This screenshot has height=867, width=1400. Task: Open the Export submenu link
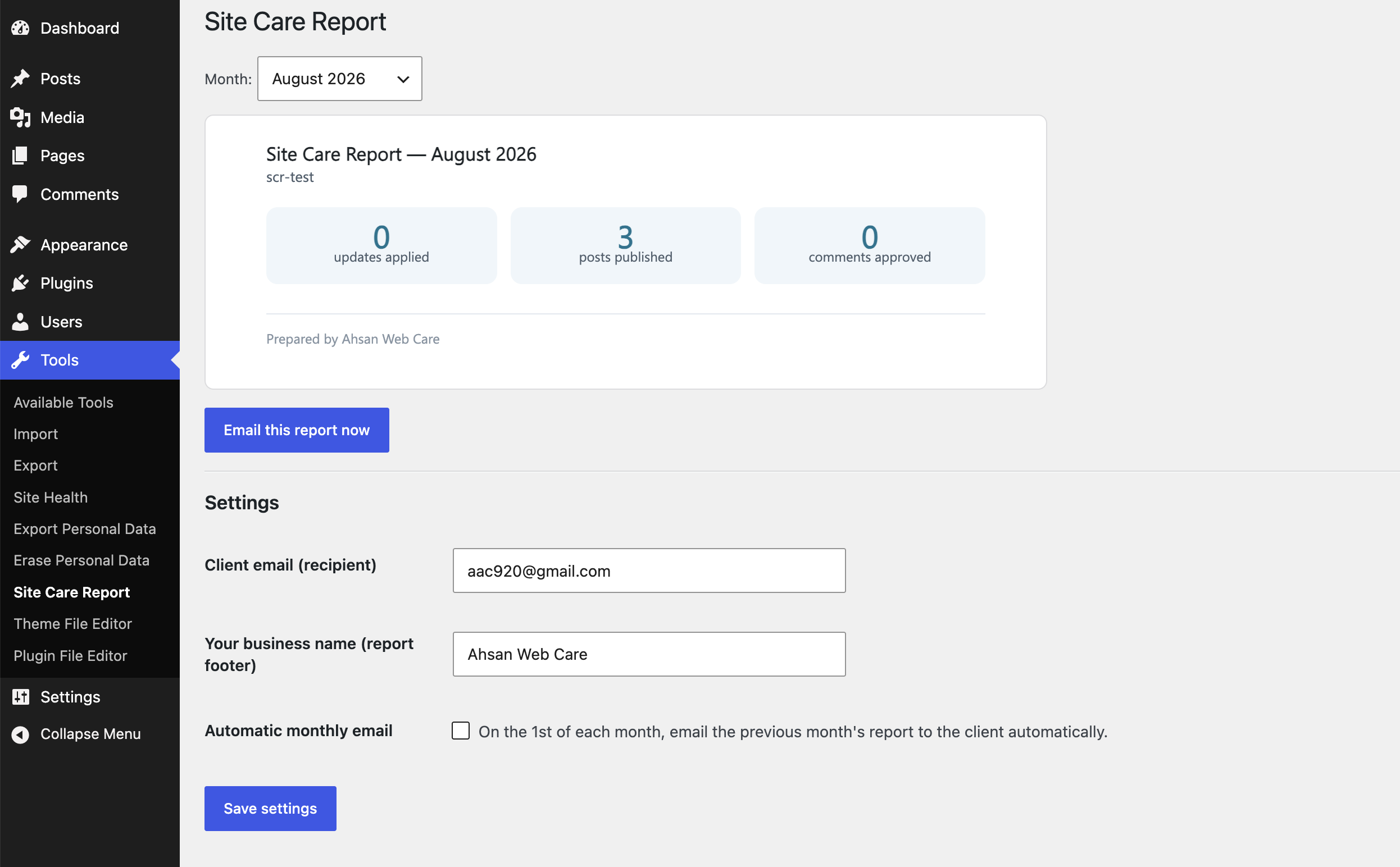coord(35,466)
